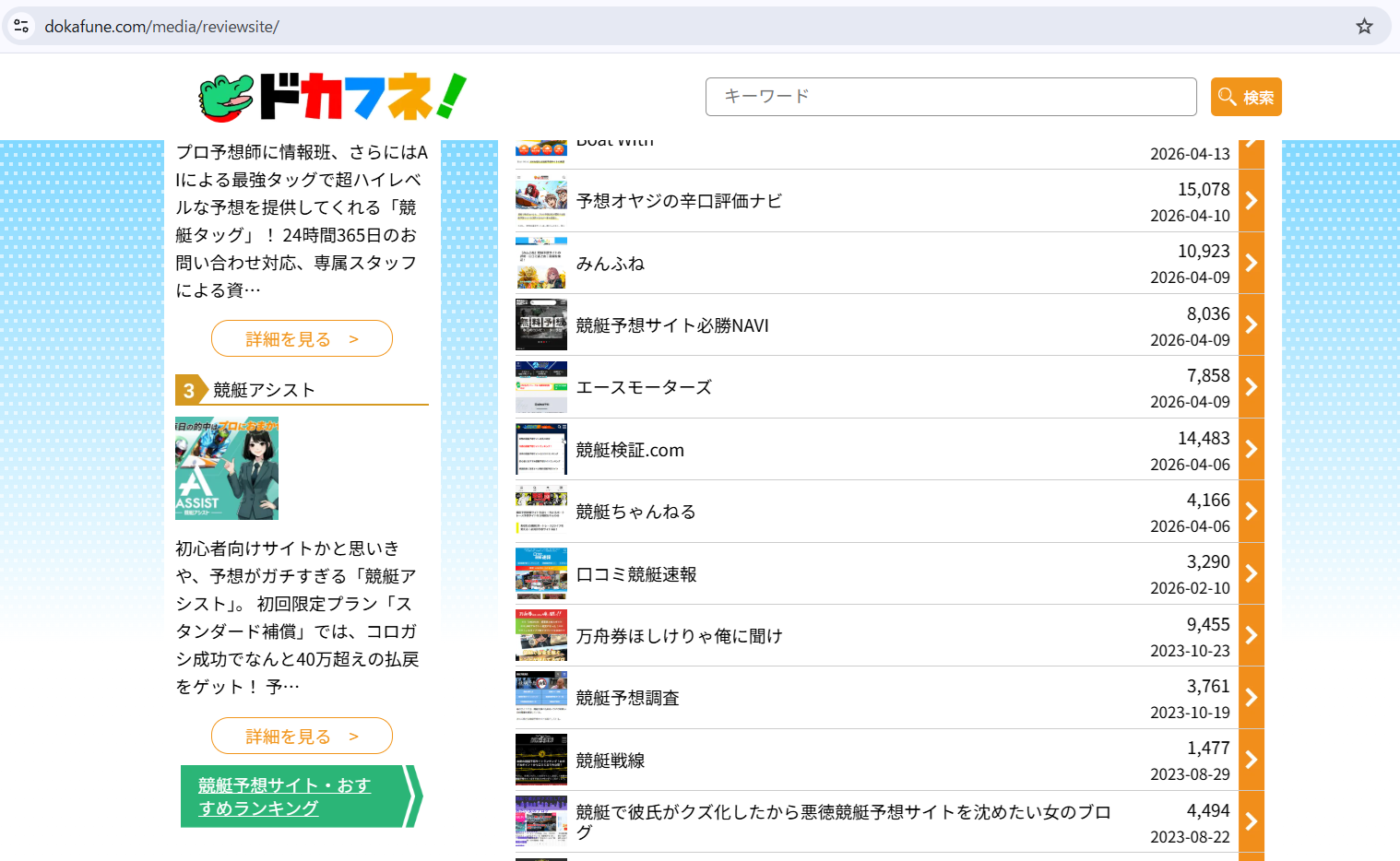Viewport: 1400px width, 861px height.
Task: Click 詳細を見る button above 競艇アシスト heading
Action: click(x=302, y=338)
